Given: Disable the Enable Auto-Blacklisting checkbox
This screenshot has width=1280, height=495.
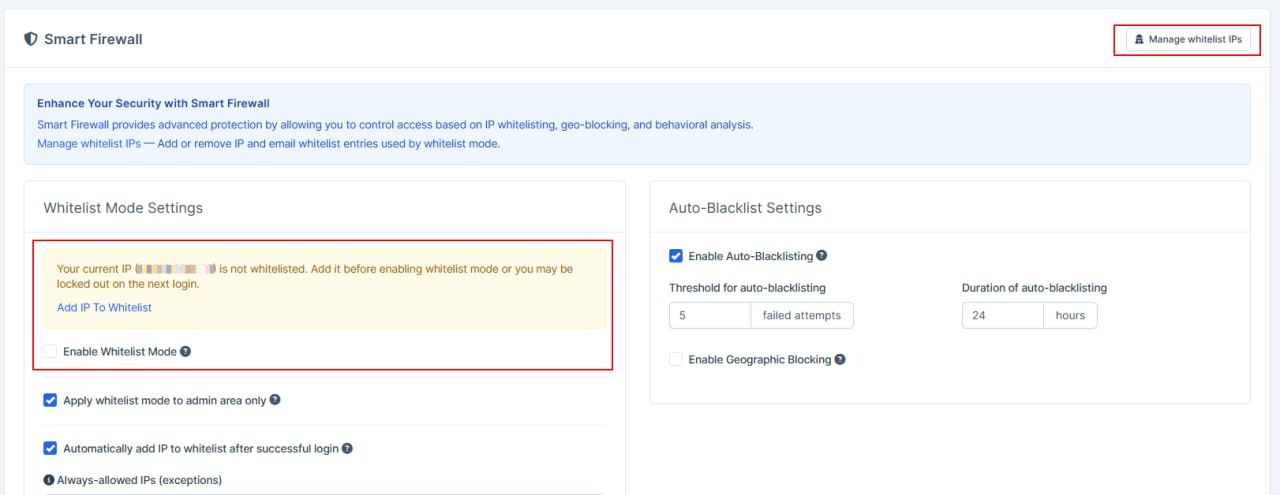Looking at the screenshot, I should [676, 256].
